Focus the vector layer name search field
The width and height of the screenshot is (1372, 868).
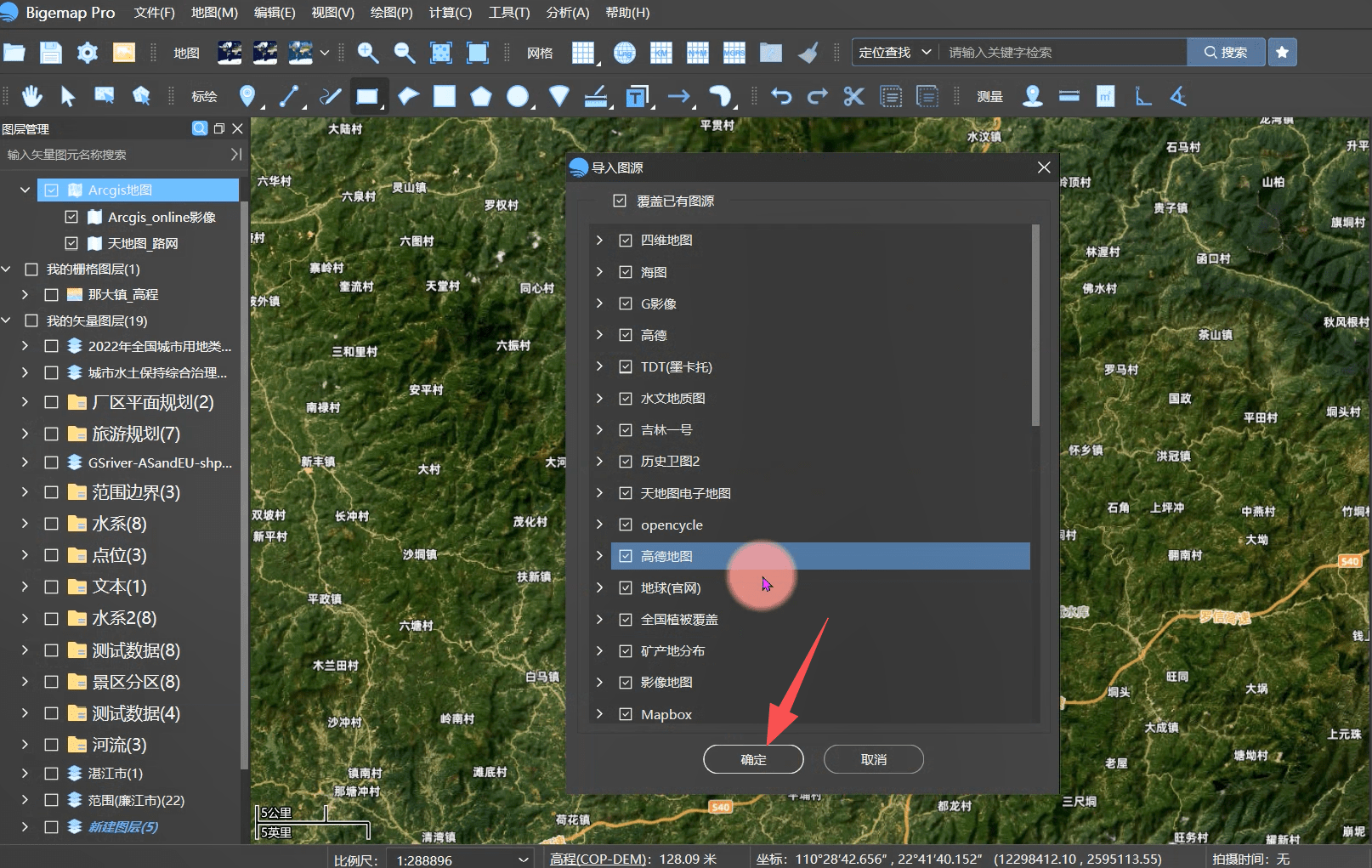pos(115,155)
